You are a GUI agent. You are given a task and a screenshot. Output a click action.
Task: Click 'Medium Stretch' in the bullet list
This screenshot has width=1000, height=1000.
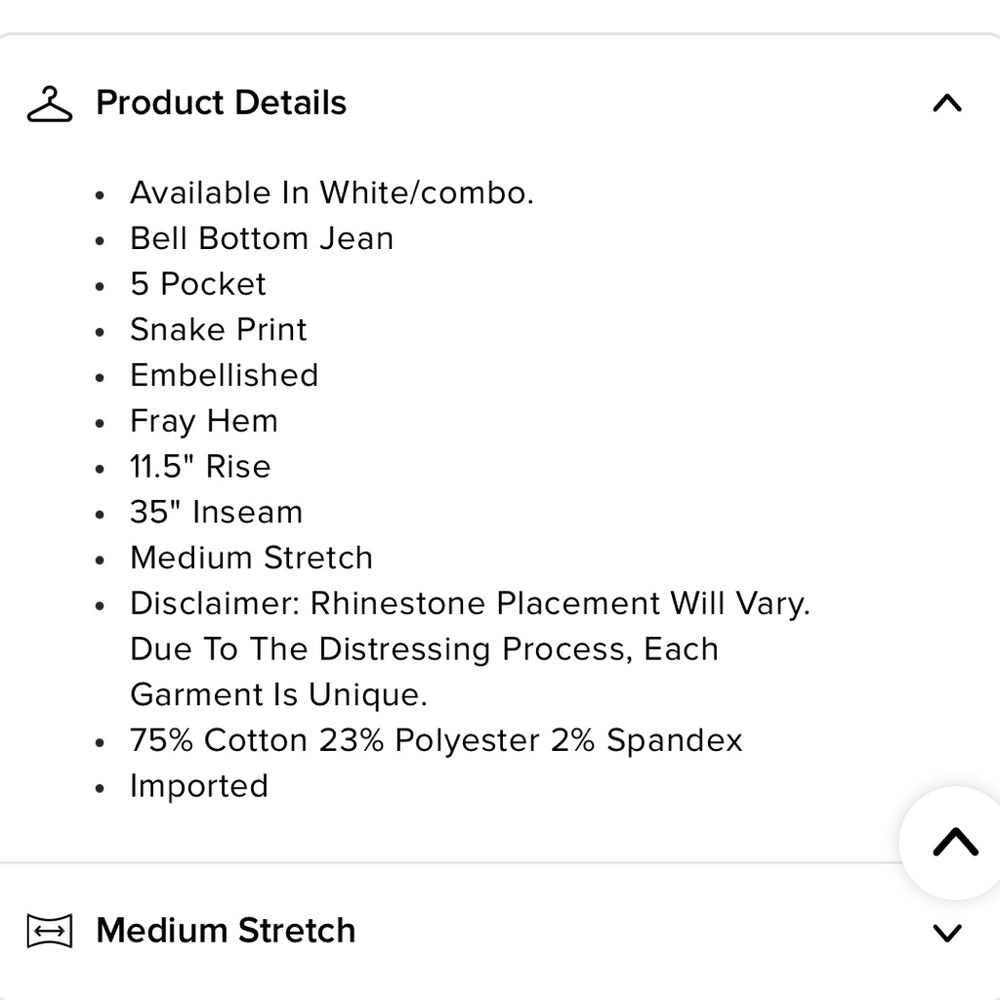click(x=251, y=557)
